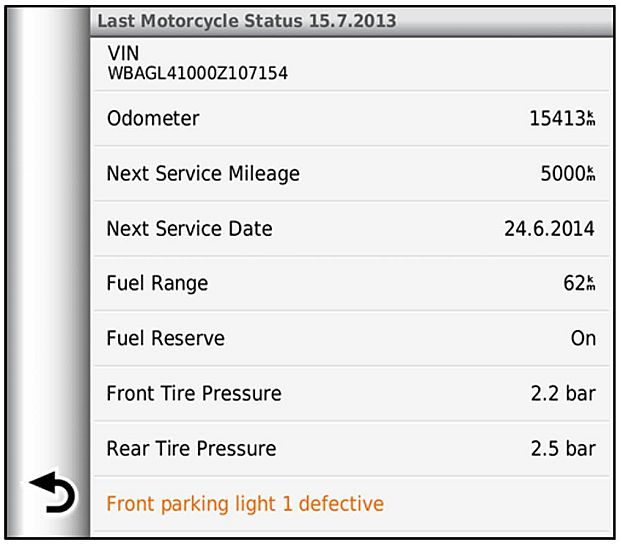Tap the Fuel Reserve On status
620x544 pixels.
583,339
